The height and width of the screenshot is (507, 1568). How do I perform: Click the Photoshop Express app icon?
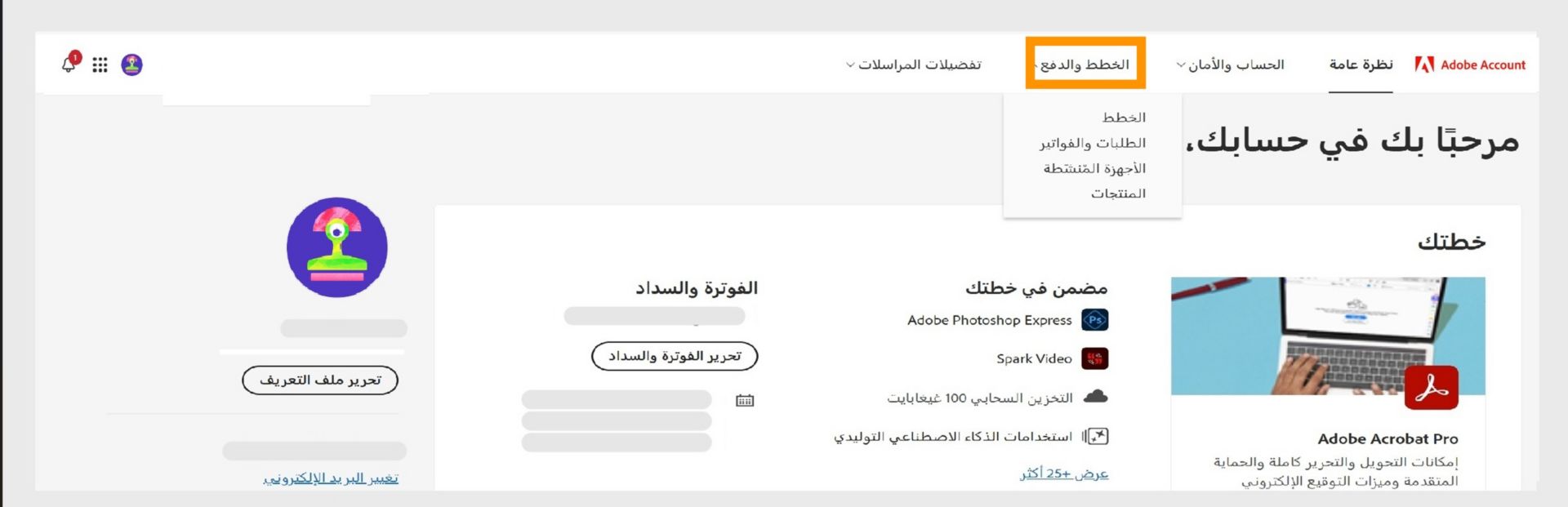[1094, 320]
